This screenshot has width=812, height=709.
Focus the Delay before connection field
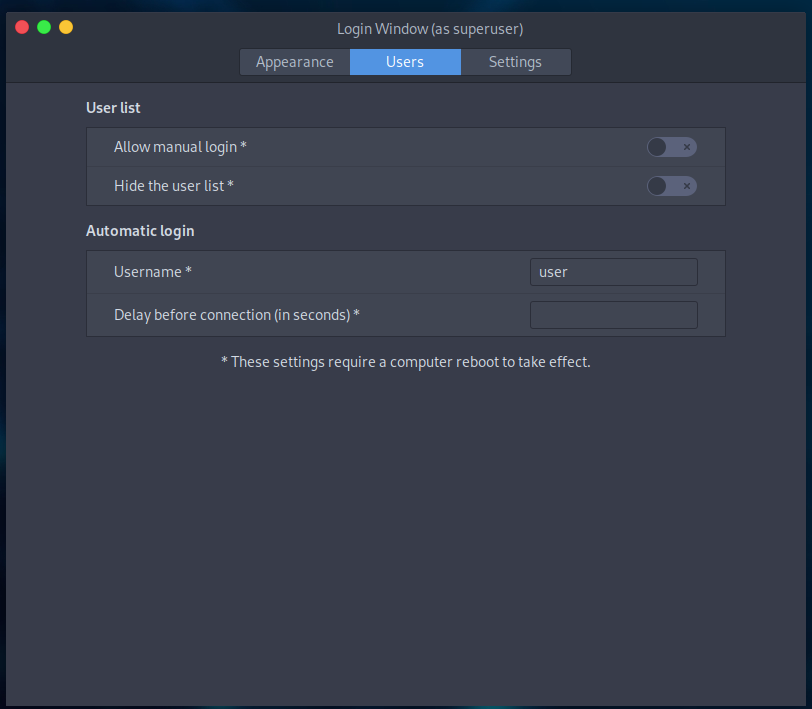pyautogui.click(x=613, y=315)
